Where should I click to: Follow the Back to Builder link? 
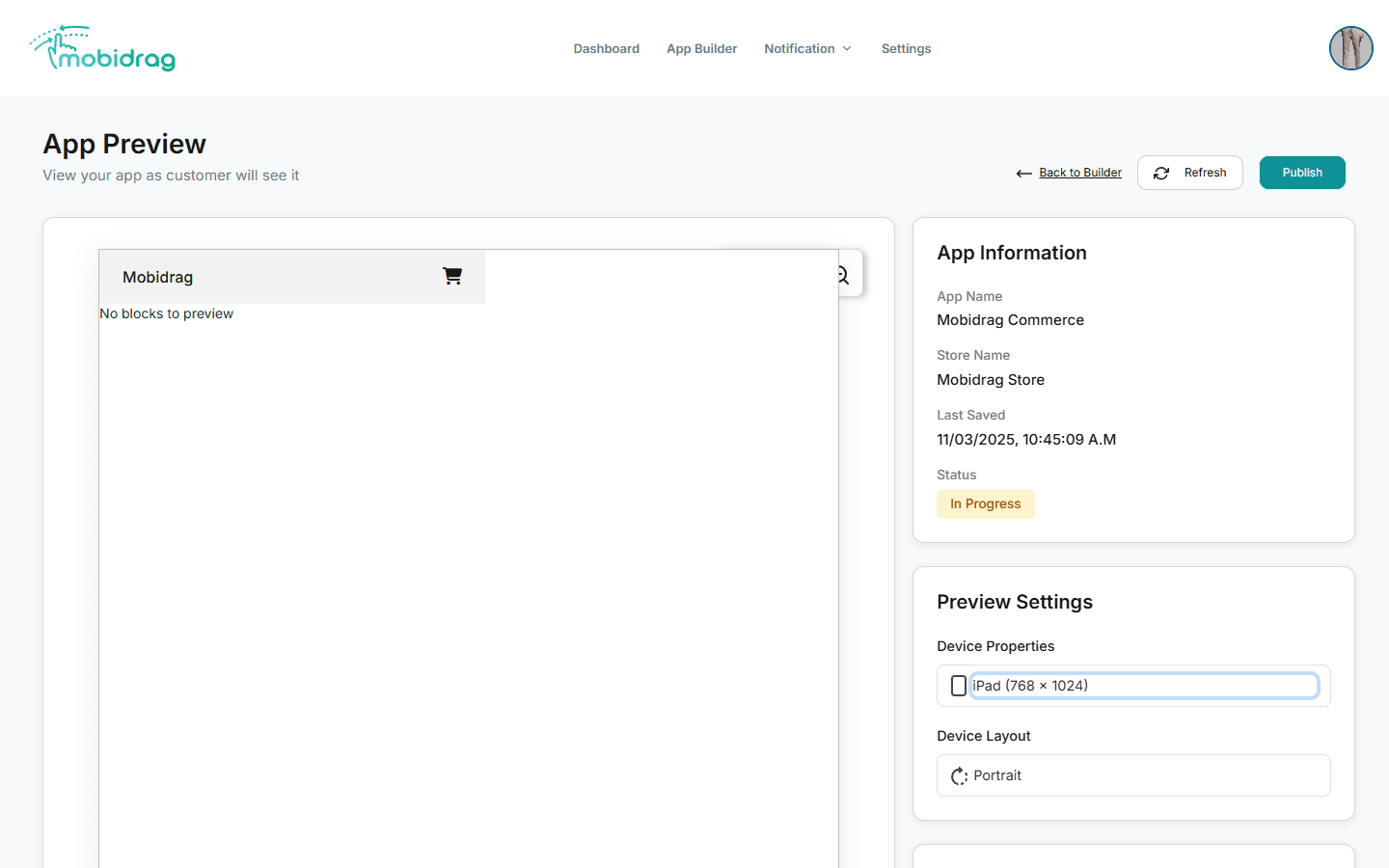click(x=1080, y=173)
